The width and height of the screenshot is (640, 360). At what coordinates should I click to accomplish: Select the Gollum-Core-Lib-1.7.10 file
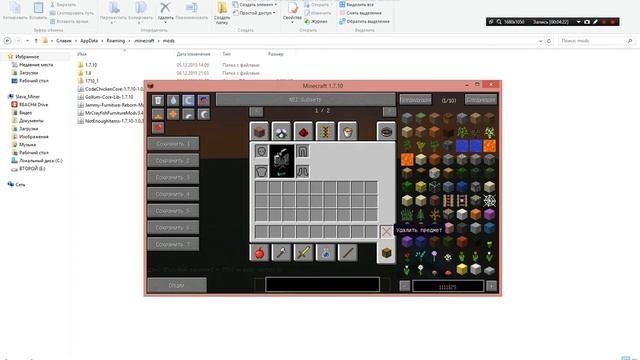(x=110, y=97)
